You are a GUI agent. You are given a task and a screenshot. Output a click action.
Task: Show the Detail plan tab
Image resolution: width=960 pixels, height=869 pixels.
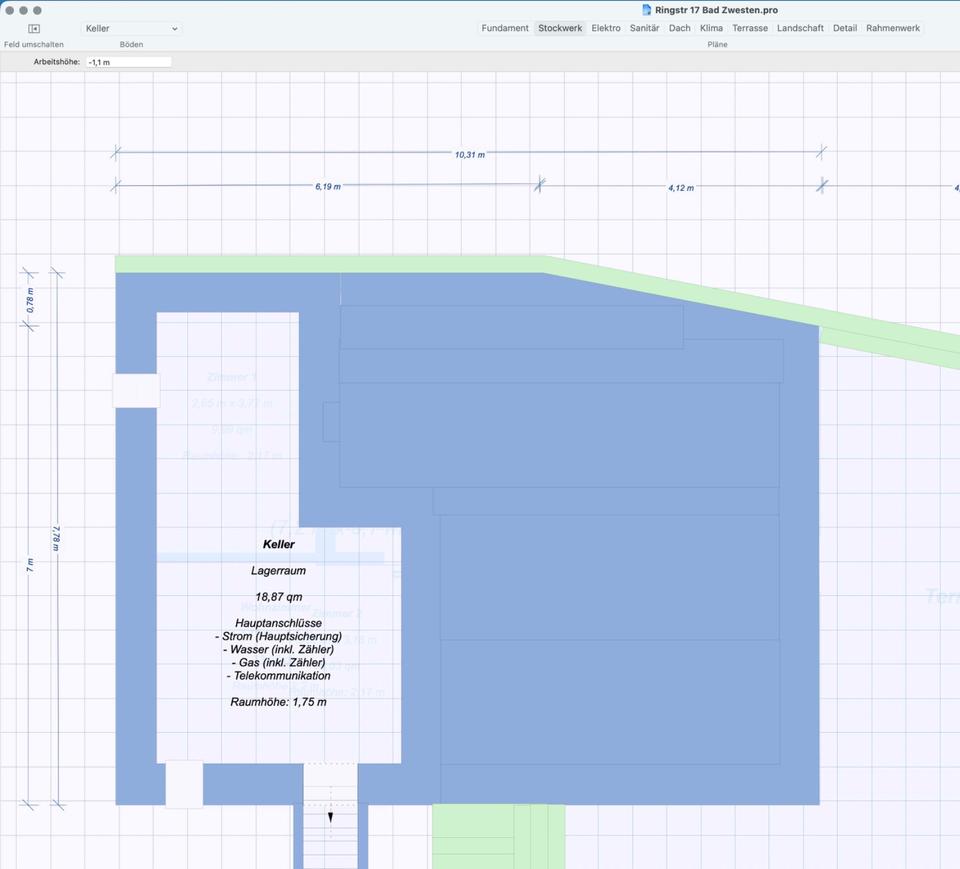[x=845, y=28]
